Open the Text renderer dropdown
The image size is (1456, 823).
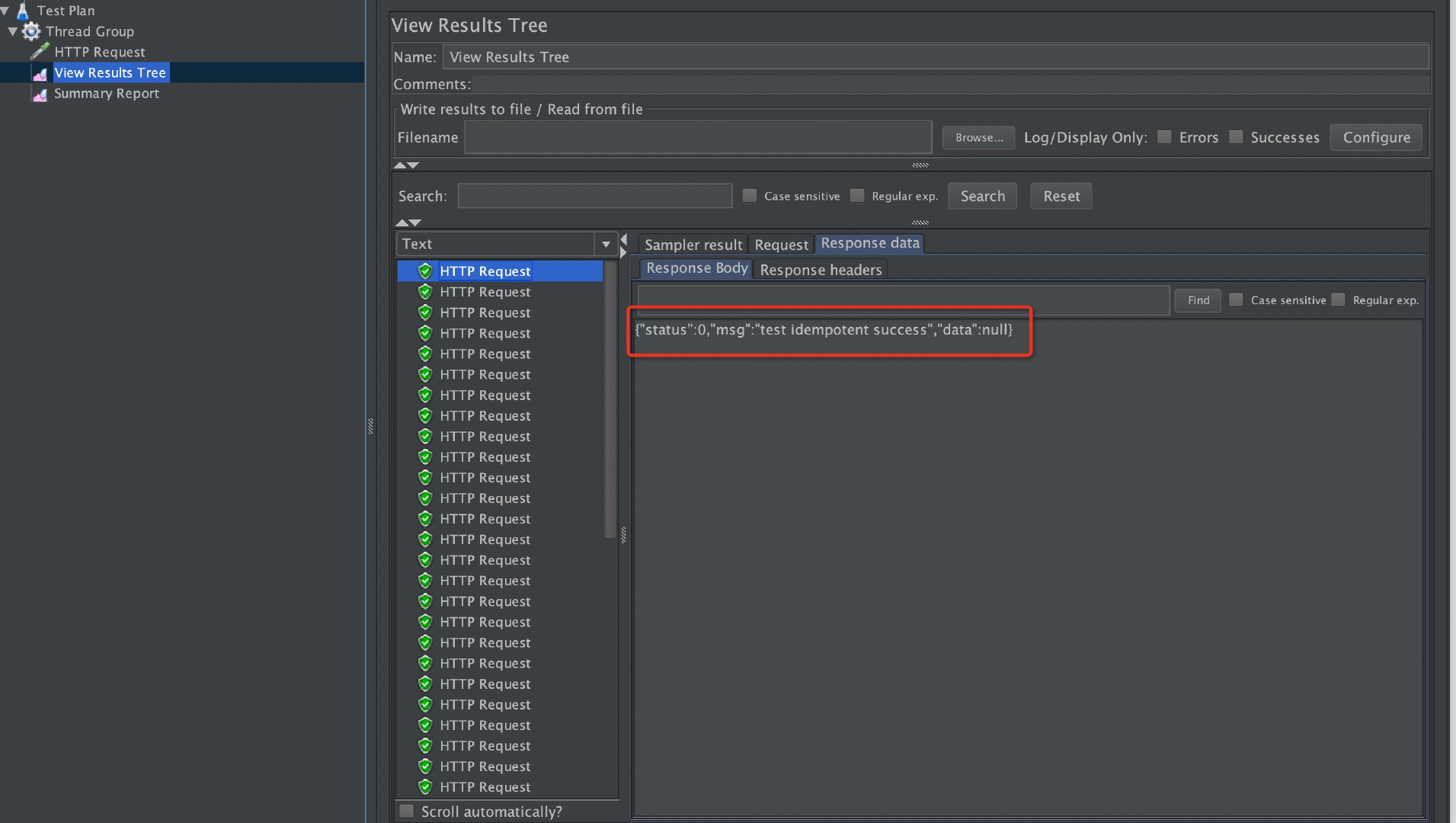(x=606, y=244)
